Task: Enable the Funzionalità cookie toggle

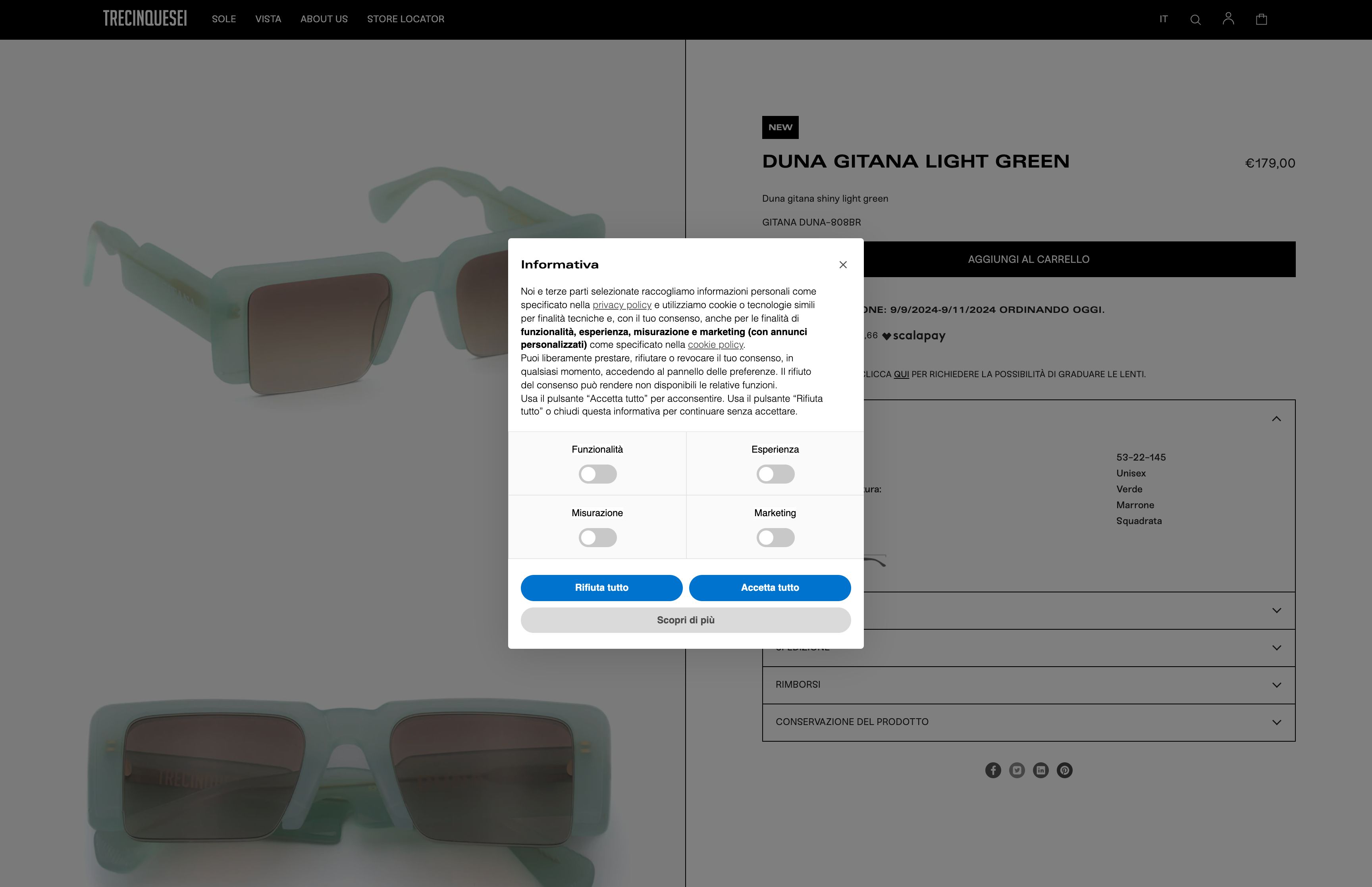Action: point(597,474)
